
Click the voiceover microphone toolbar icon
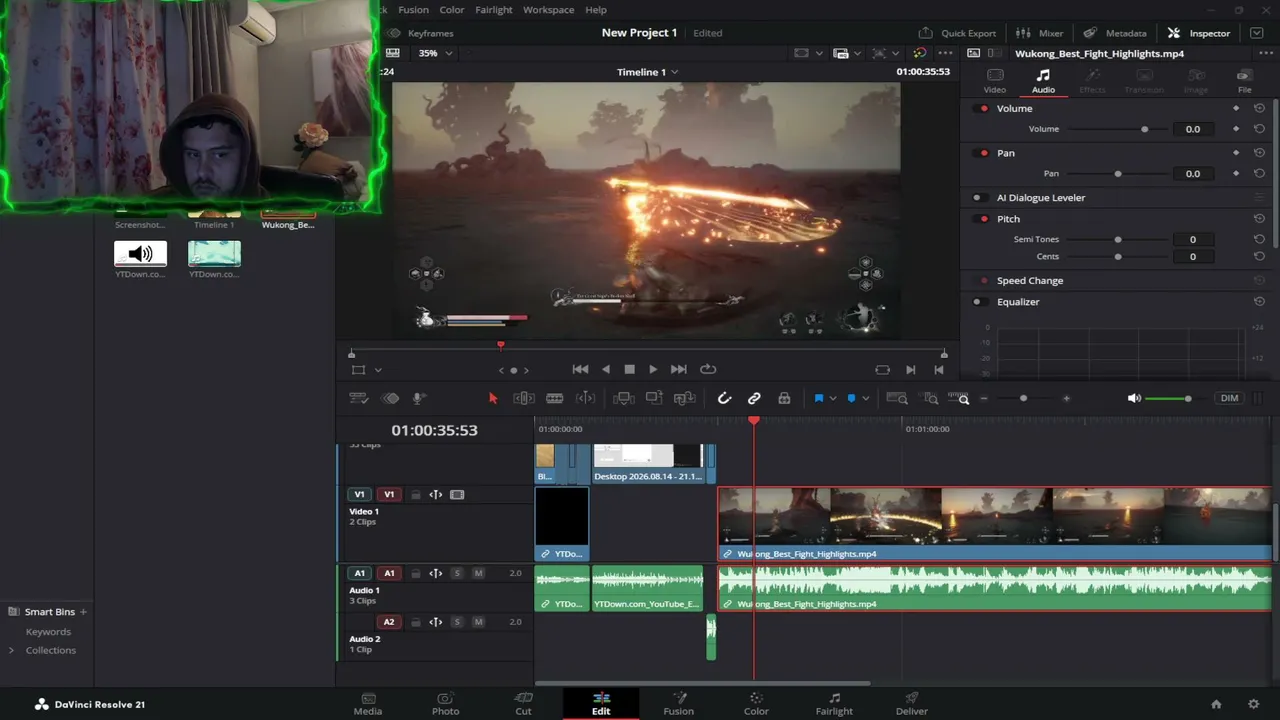pos(419,398)
